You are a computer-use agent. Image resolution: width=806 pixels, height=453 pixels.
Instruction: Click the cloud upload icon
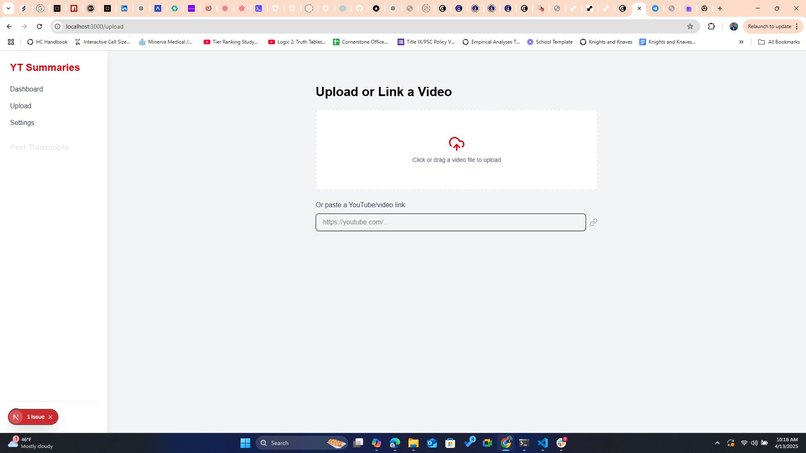[456, 143]
